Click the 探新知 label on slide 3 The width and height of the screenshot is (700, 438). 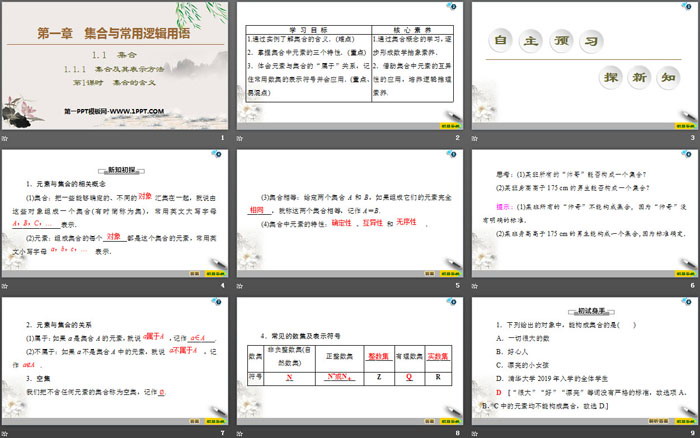click(x=628, y=78)
